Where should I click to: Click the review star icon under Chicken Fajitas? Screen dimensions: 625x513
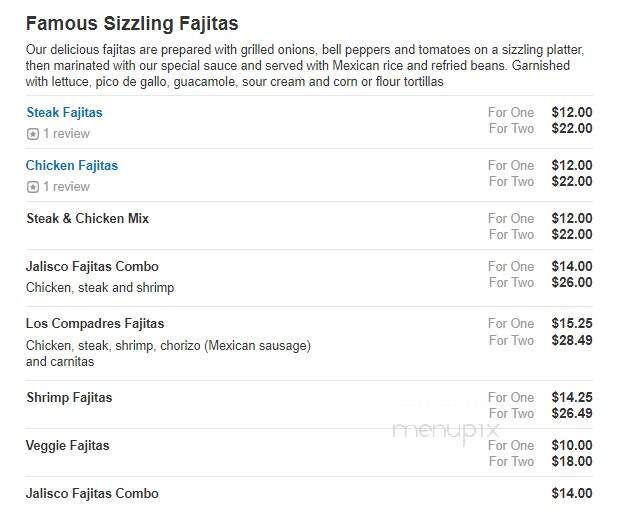point(33,187)
